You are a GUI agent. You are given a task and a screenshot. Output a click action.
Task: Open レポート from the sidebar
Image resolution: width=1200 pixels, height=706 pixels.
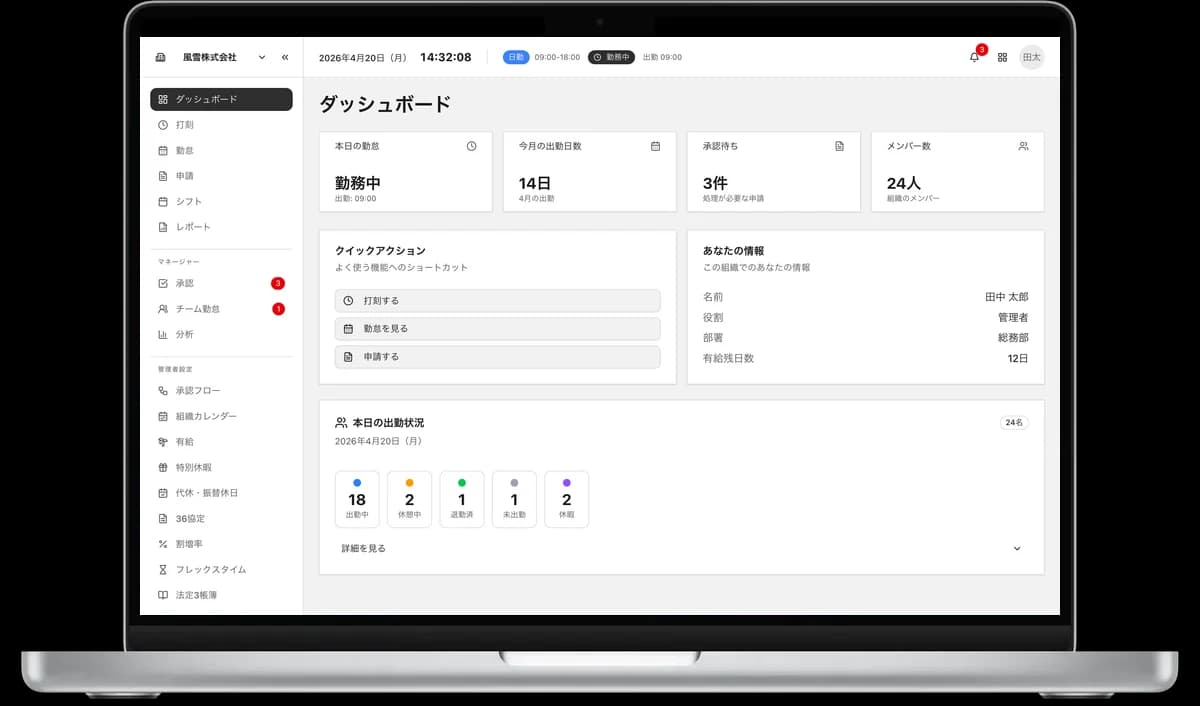[x=221, y=227]
